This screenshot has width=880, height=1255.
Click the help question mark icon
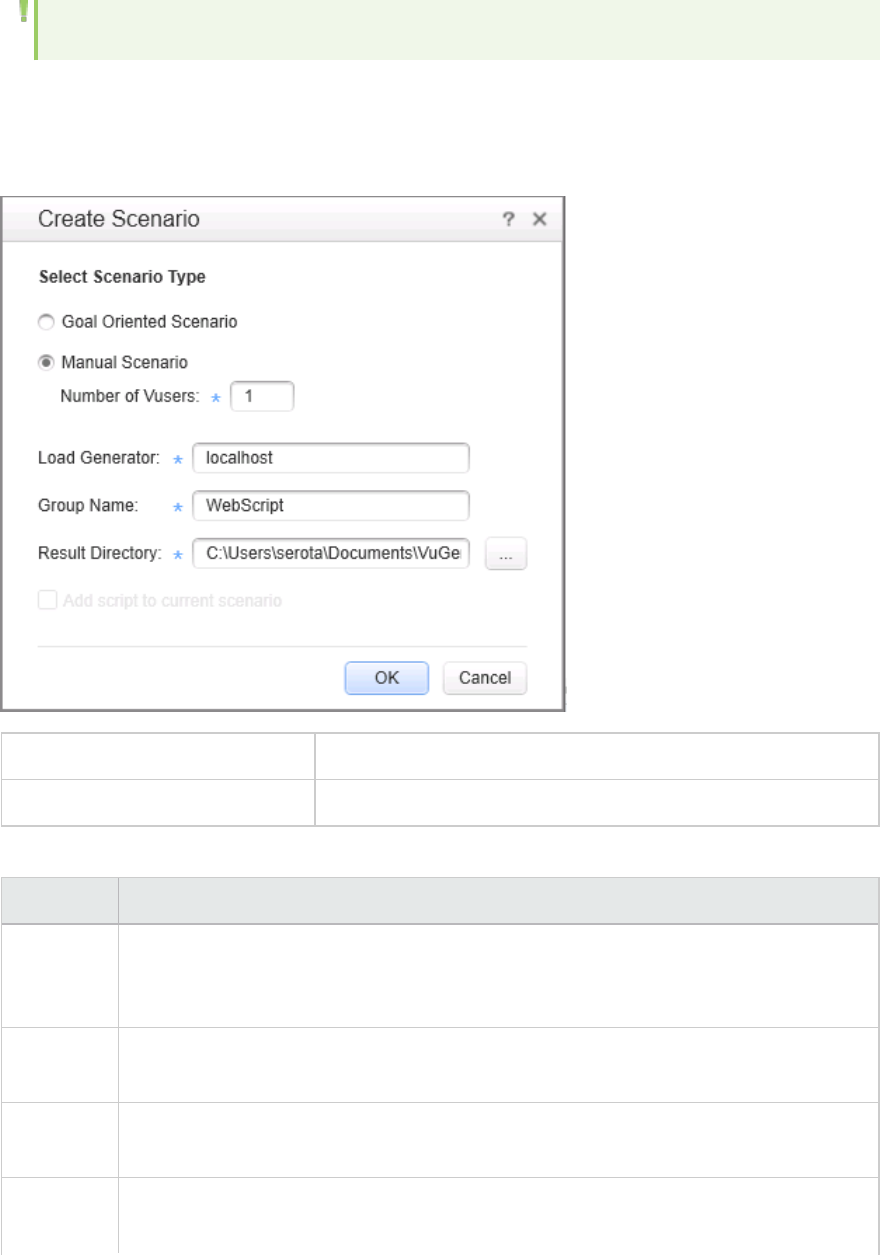pyautogui.click(x=510, y=219)
